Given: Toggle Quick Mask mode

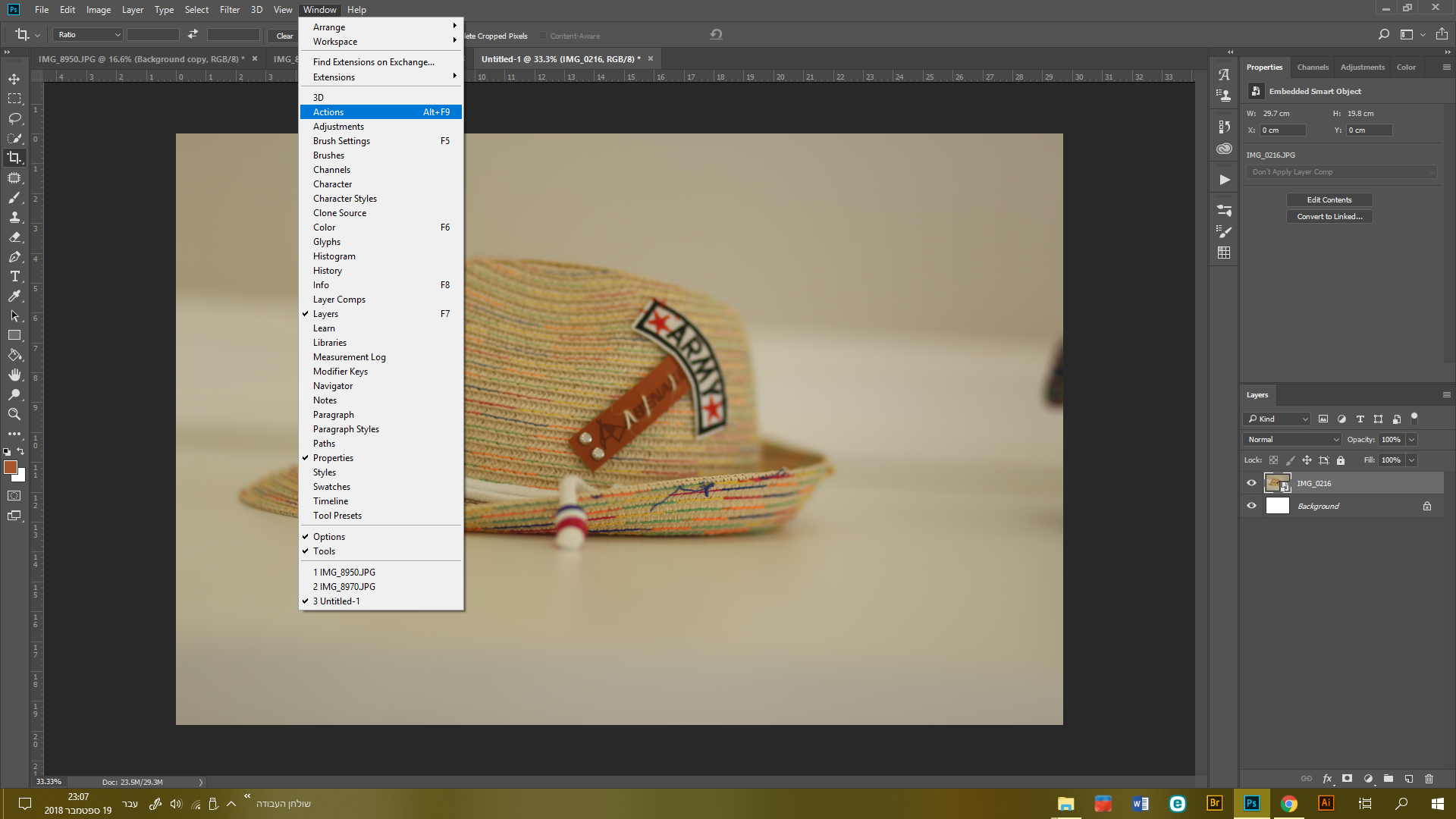Looking at the screenshot, I should (14, 496).
